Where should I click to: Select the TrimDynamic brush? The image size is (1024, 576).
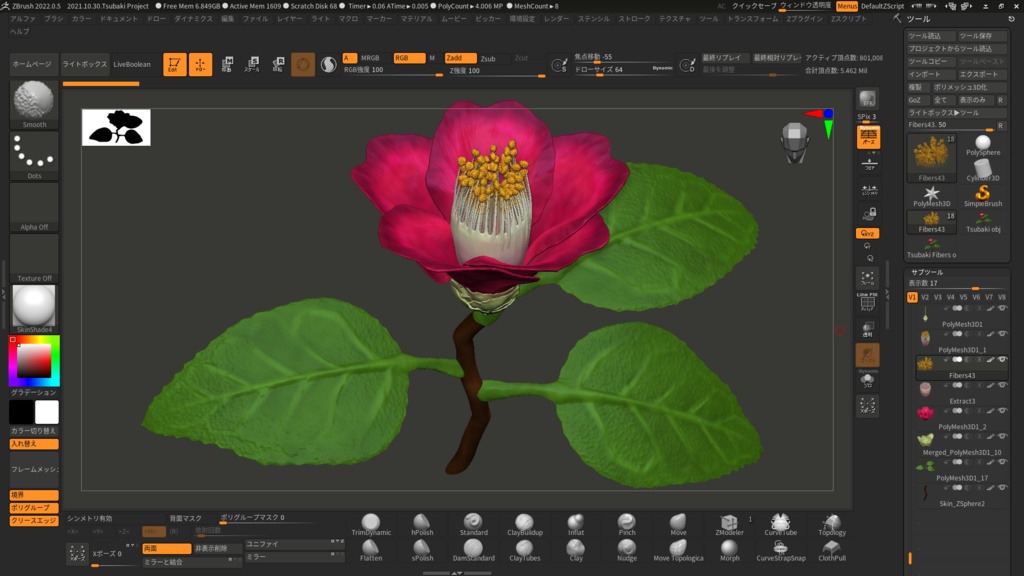pos(370,524)
